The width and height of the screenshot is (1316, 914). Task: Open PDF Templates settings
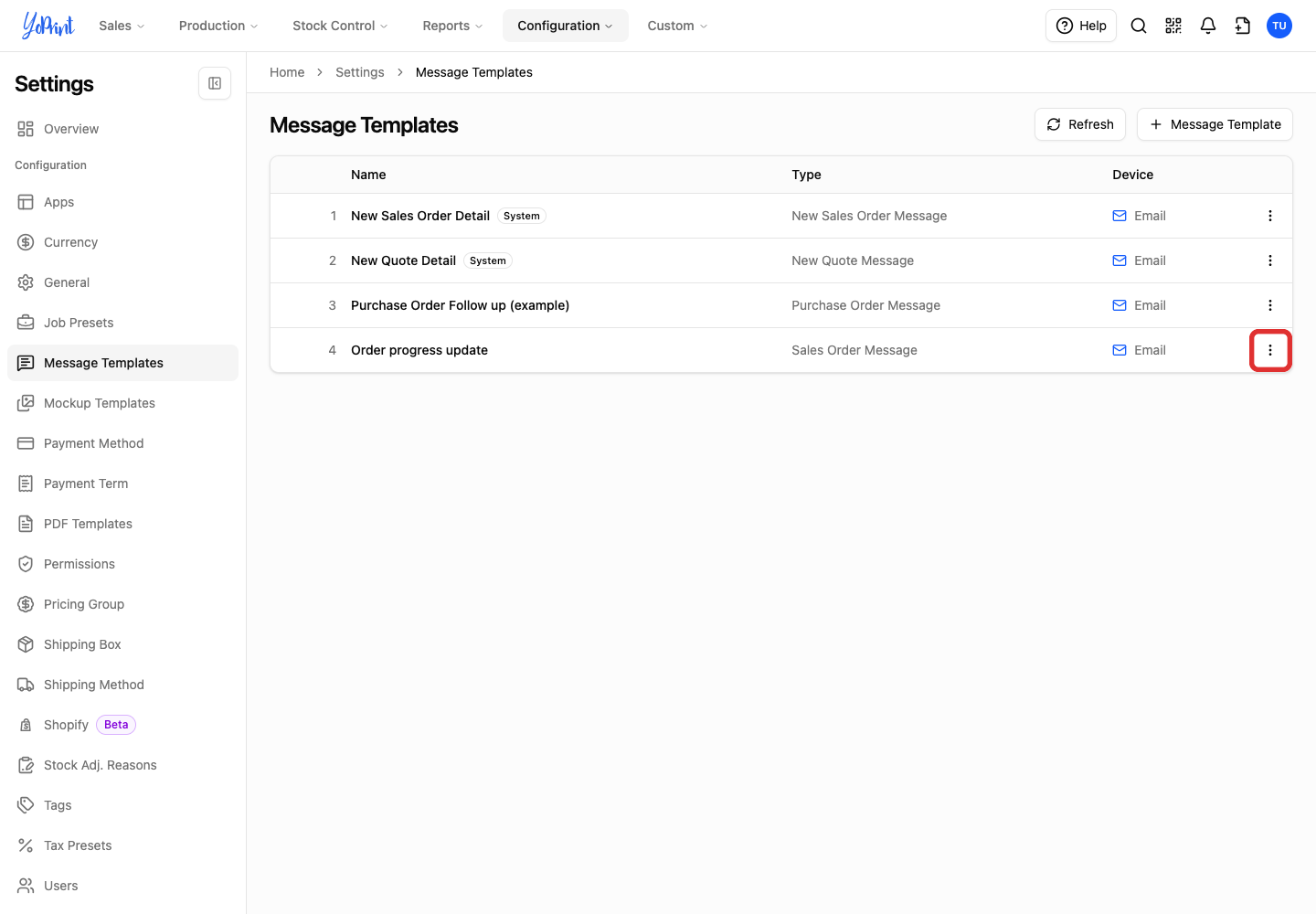click(x=122, y=524)
